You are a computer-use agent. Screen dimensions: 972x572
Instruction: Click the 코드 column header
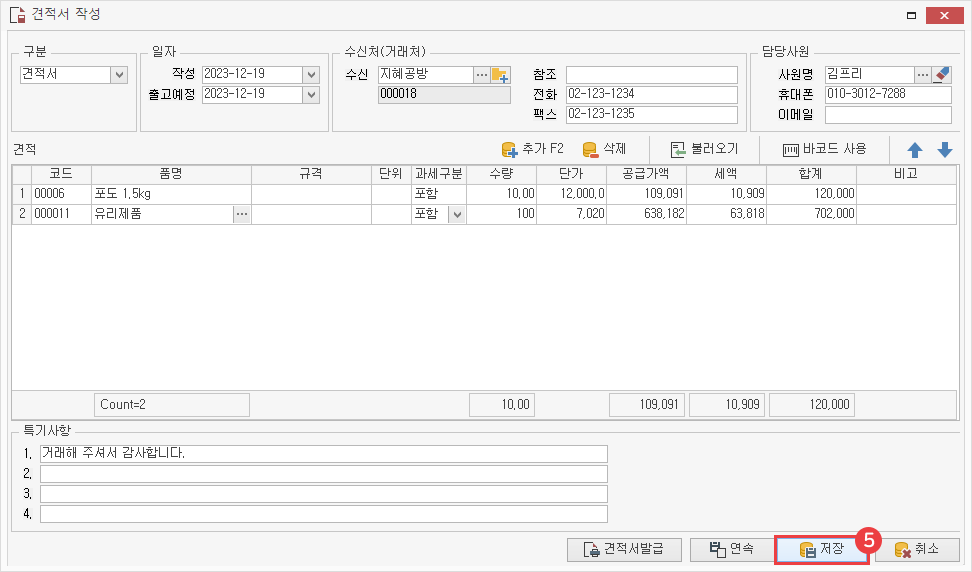point(61,174)
